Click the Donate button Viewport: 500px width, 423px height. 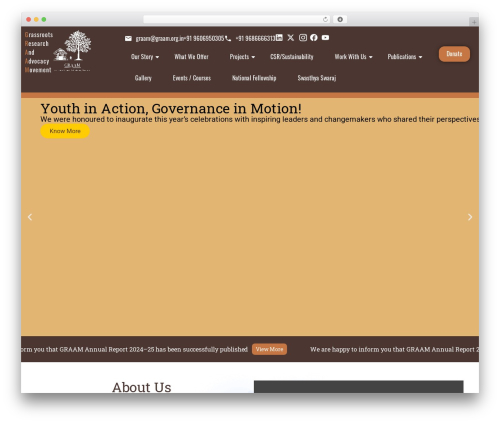[454, 54]
